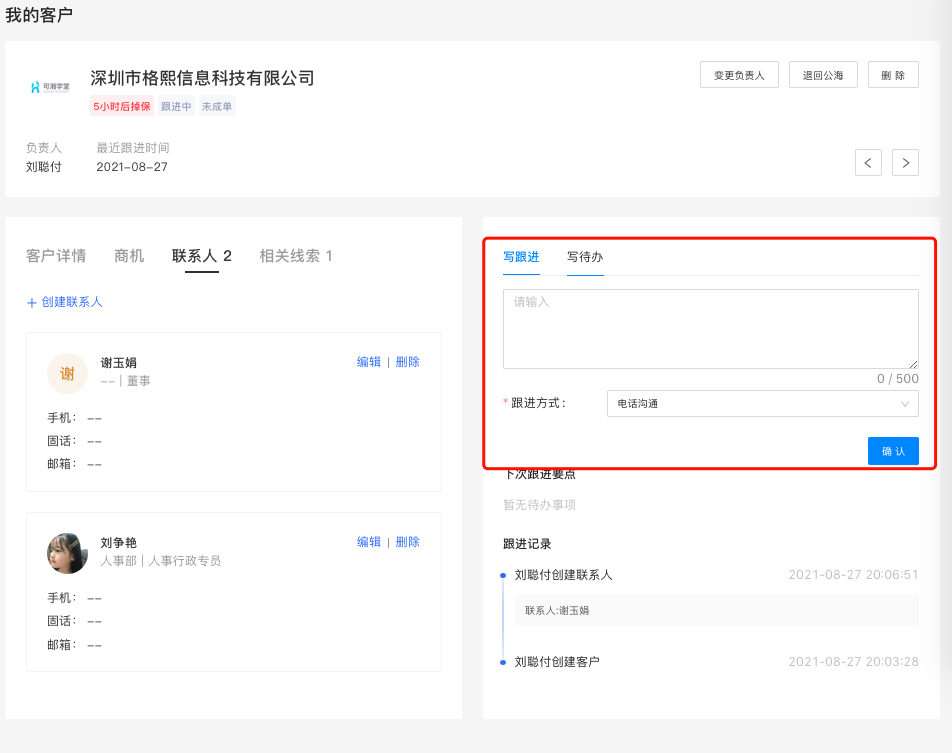
Task: Click the previous customer arrow button
Action: pyautogui.click(x=868, y=162)
